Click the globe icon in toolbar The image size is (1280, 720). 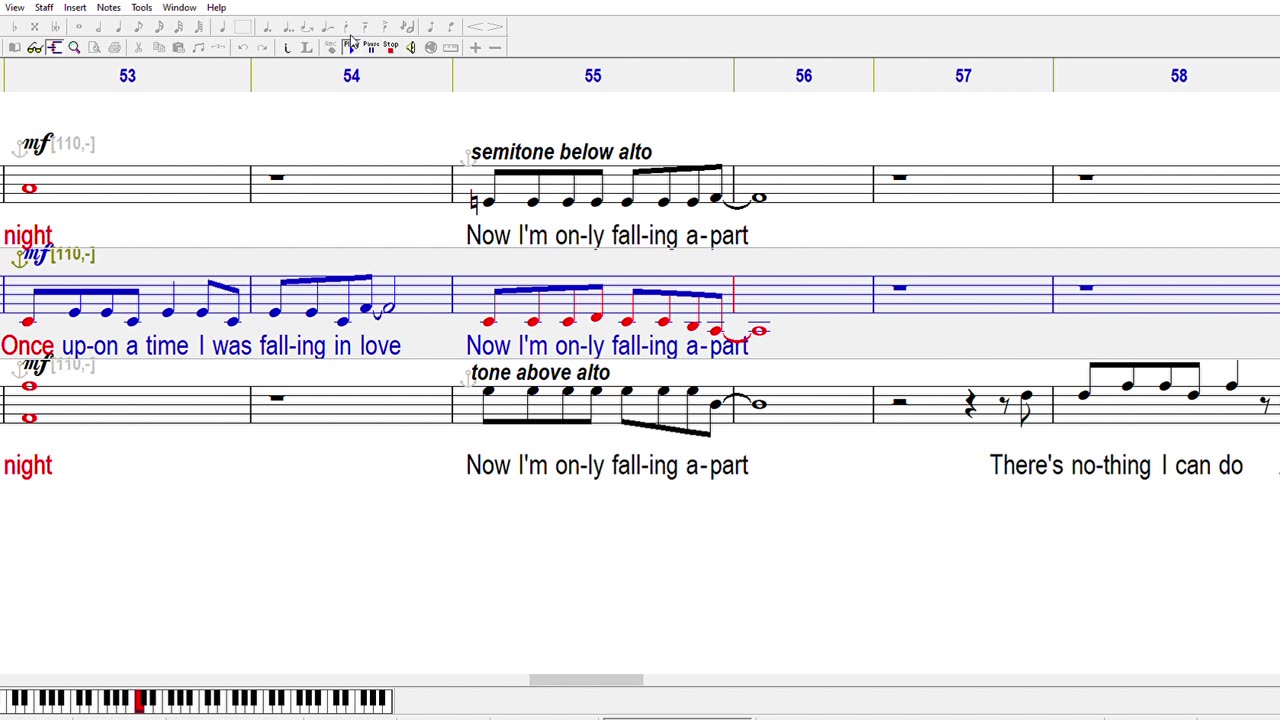click(431, 47)
